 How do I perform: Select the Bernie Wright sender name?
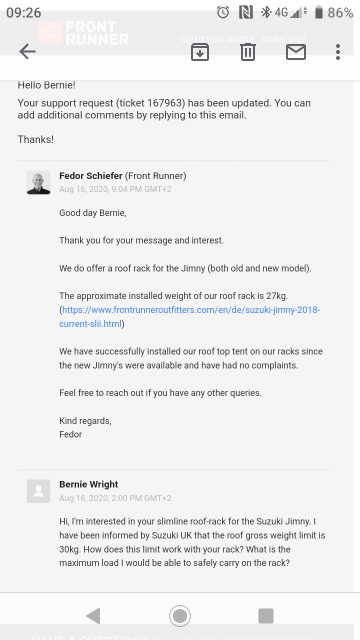pyautogui.click(x=89, y=484)
